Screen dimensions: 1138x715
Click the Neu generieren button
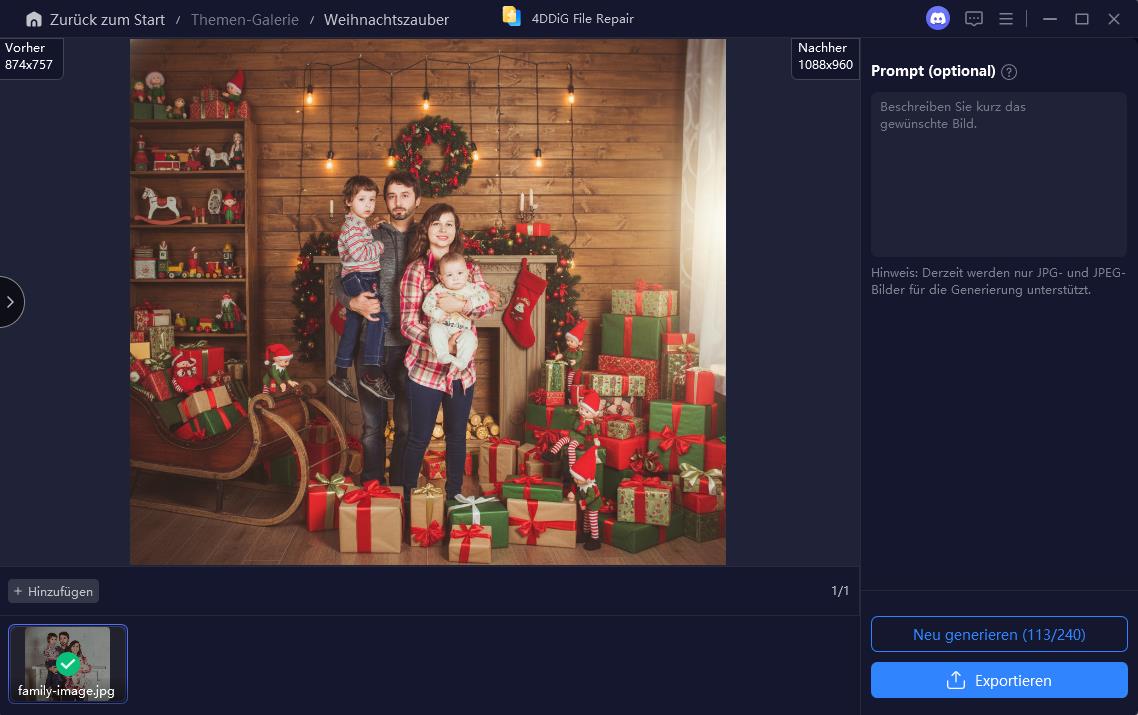pos(999,634)
